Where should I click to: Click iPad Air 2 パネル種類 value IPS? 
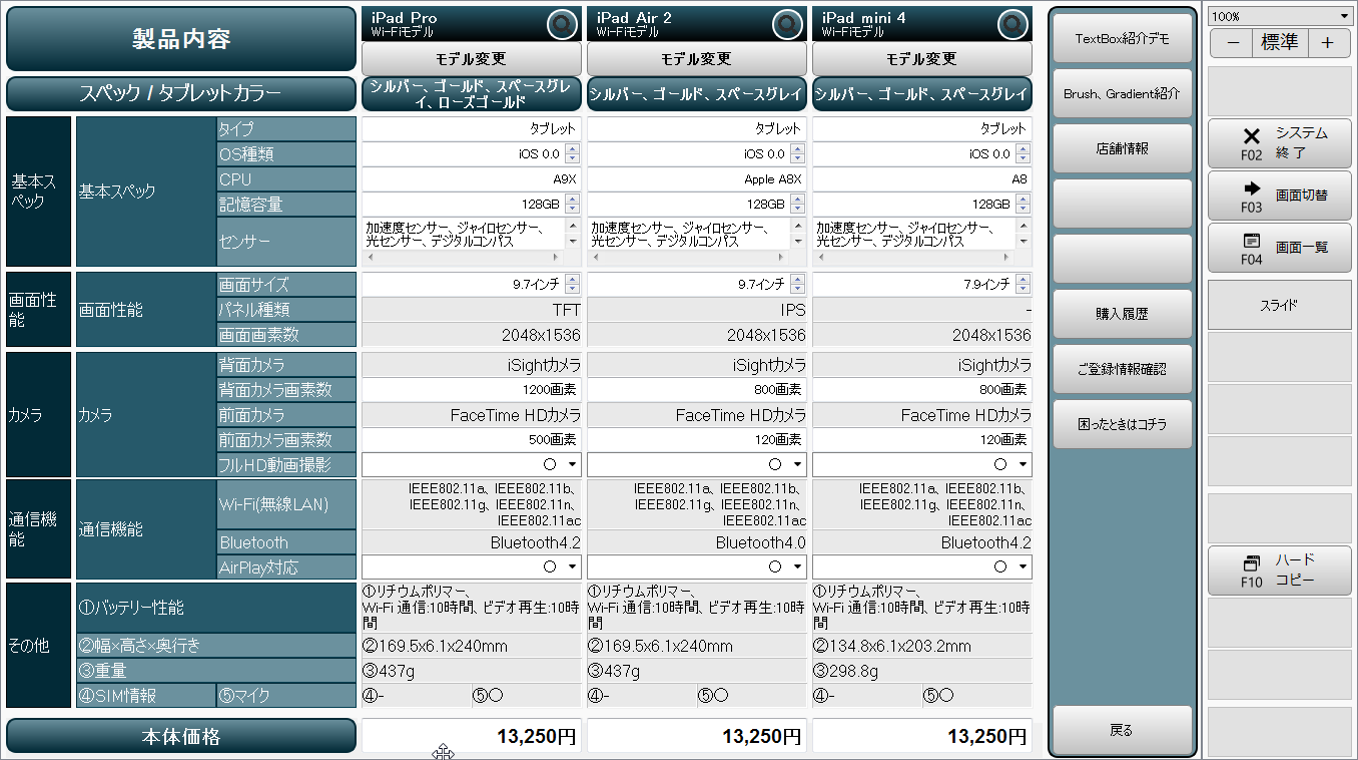pyautogui.click(x=696, y=310)
